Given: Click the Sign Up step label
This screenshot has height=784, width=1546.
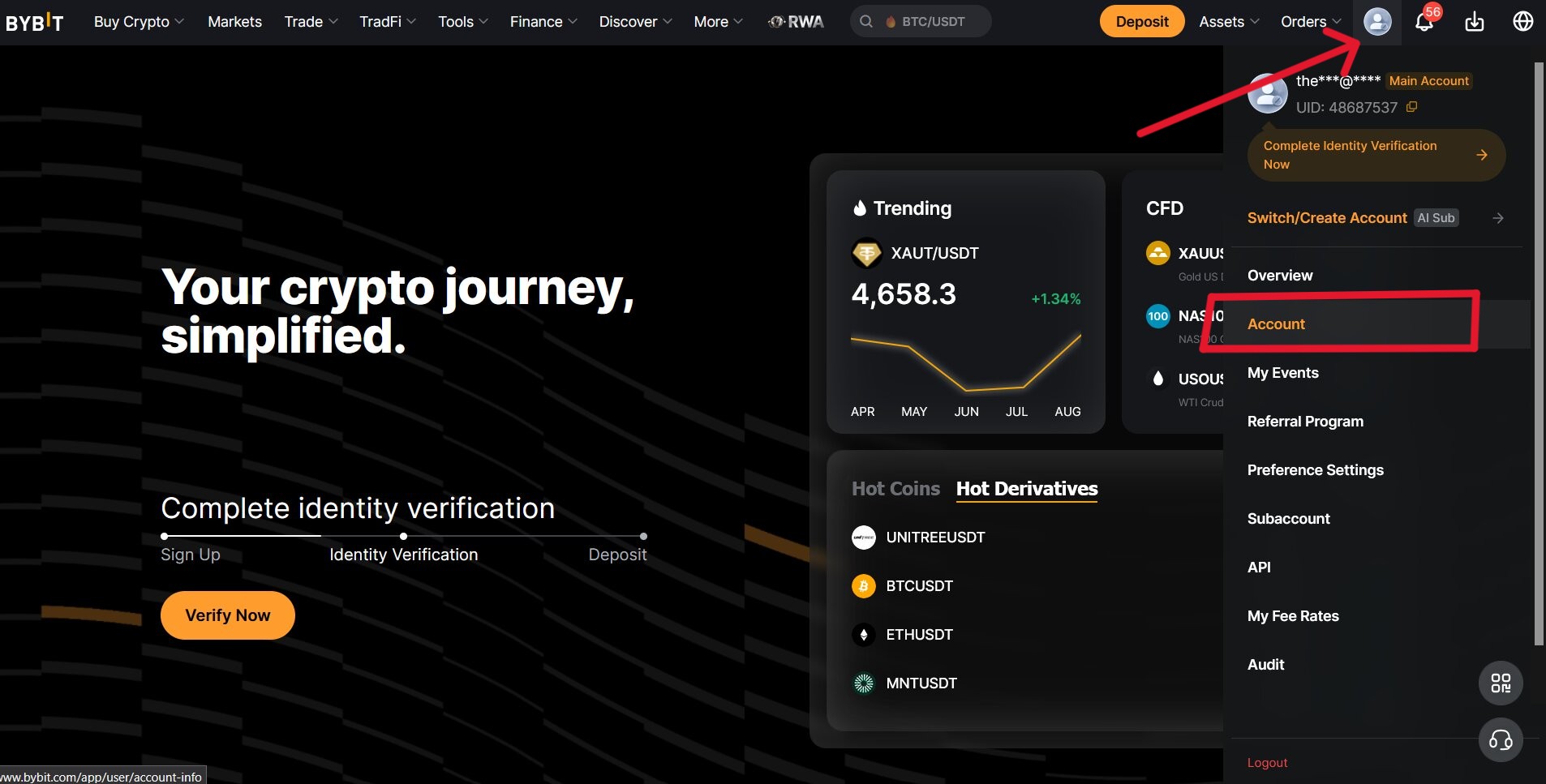Looking at the screenshot, I should click(191, 555).
